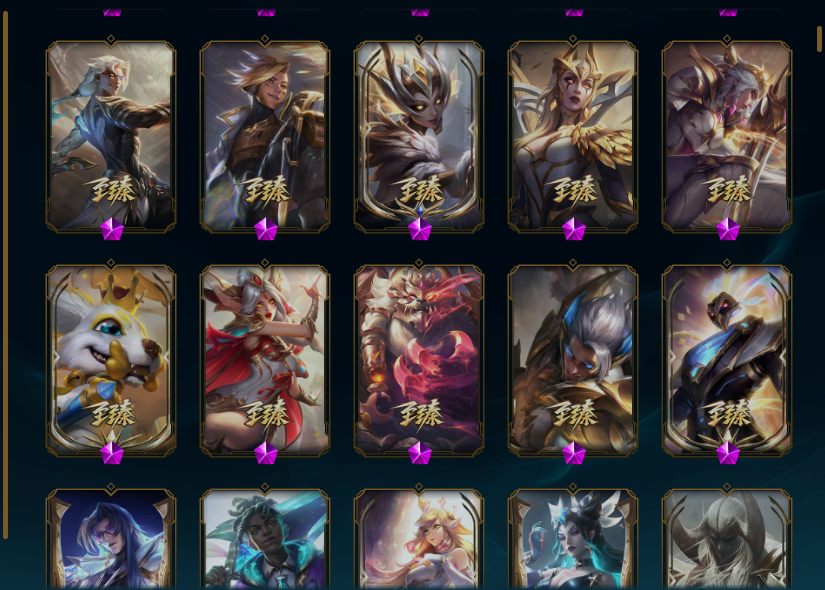
Task: Click purple gem under white-haired archer card
Action: (112, 229)
